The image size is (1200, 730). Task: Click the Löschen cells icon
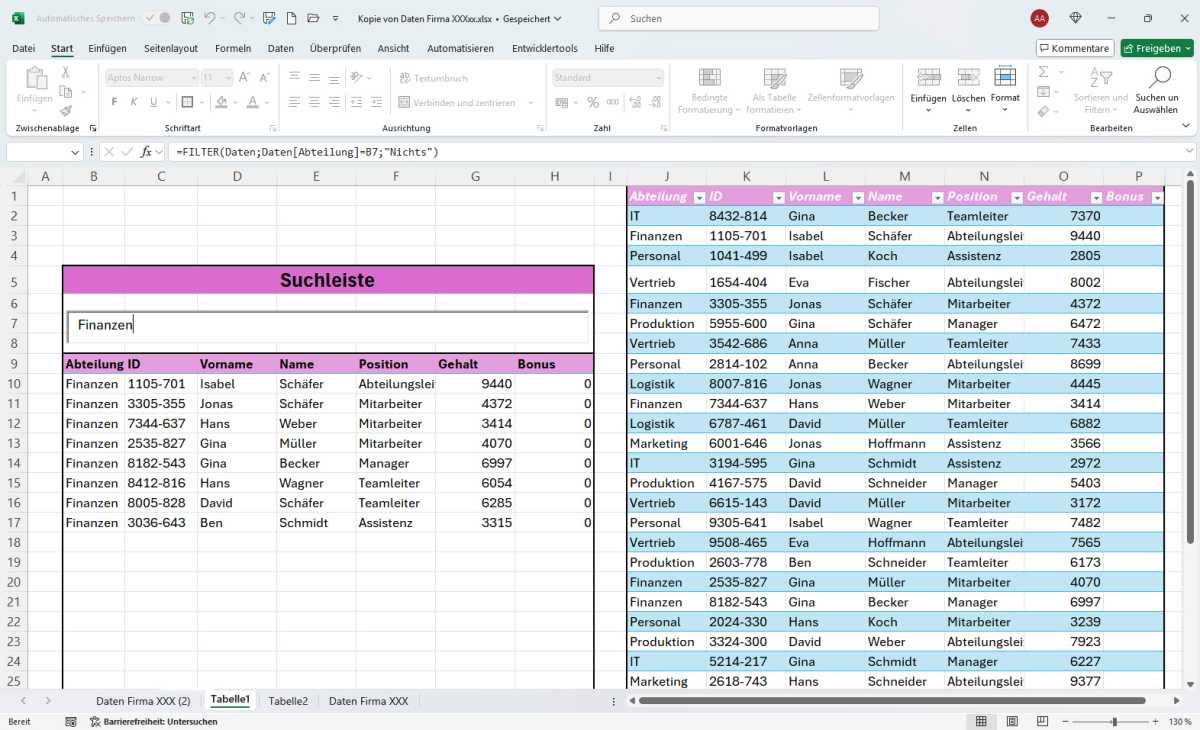tap(968, 78)
